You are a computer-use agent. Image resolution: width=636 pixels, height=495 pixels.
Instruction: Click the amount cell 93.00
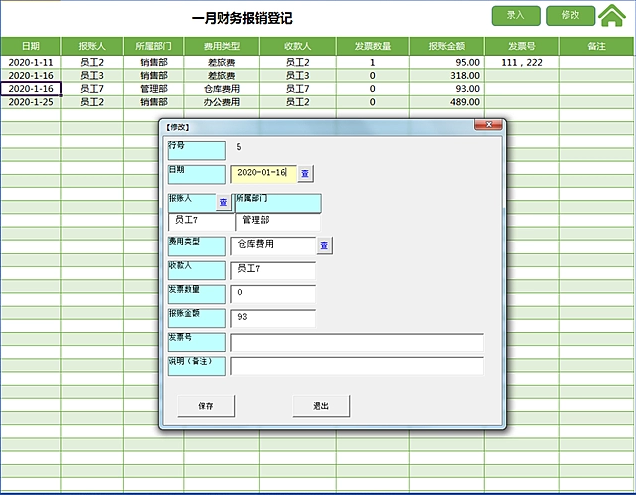[x=447, y=88]
